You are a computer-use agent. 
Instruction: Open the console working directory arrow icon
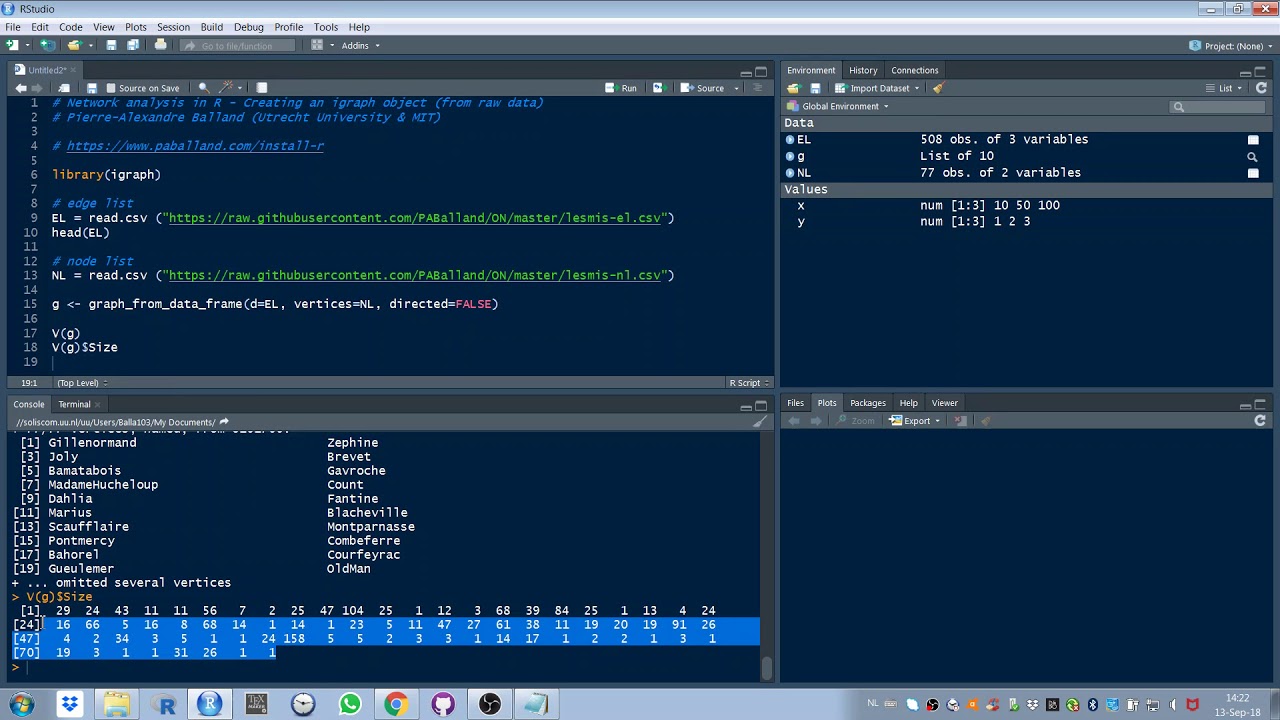coord(224,422)
